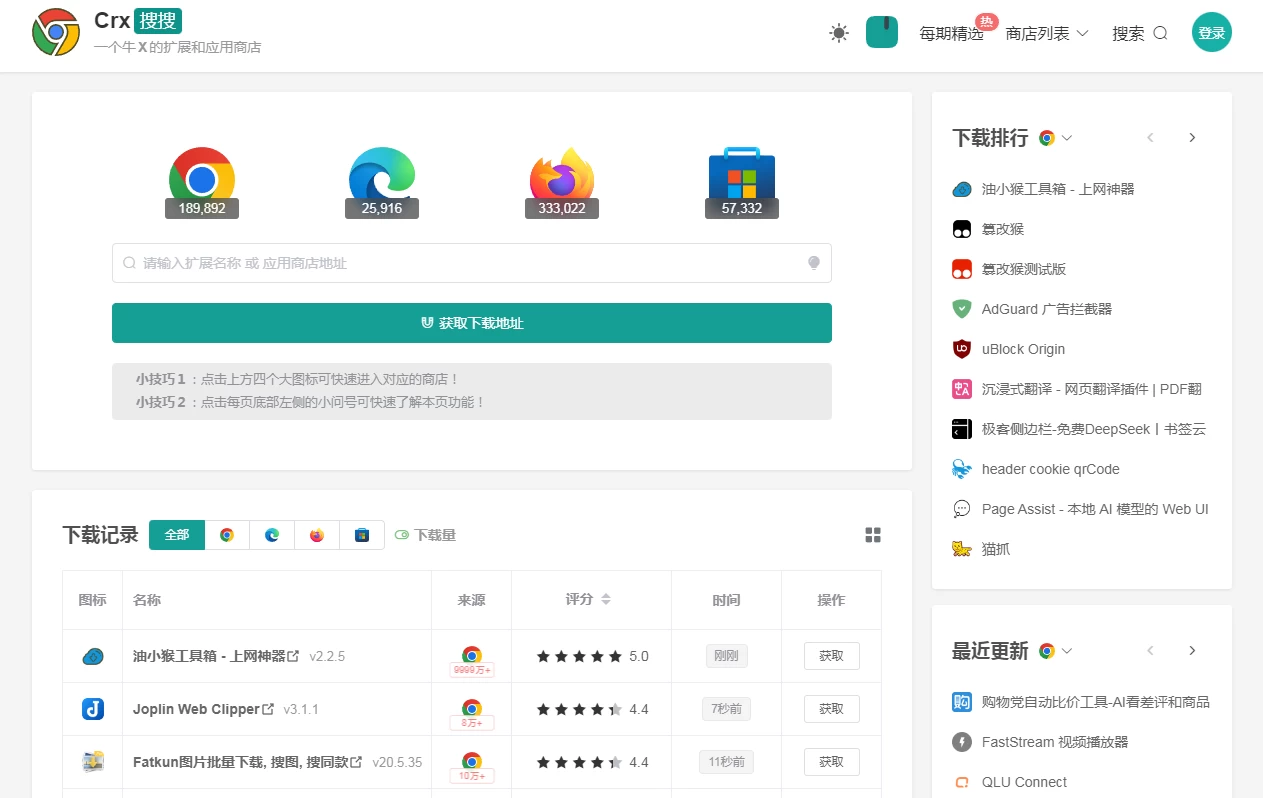1263x798 pixels.
Task: Switch 下载记录 to grid view icon
Action: click(873, 535)
